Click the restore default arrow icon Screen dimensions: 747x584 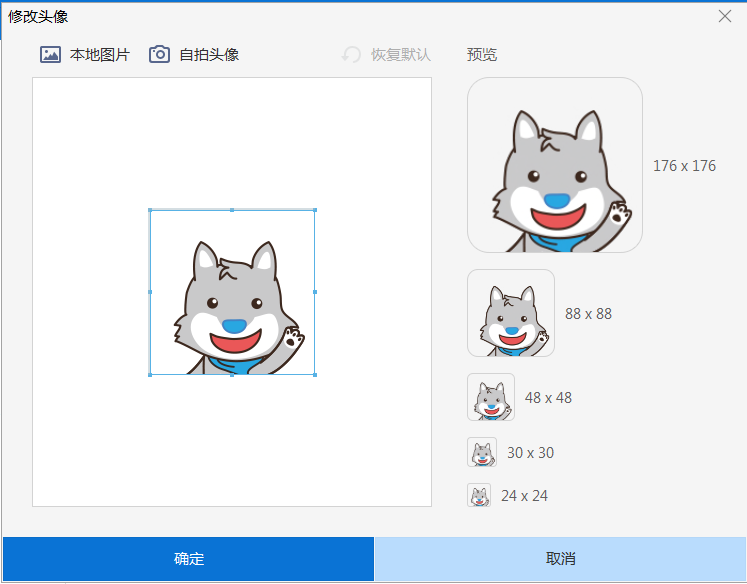click(x=351, y=55)
